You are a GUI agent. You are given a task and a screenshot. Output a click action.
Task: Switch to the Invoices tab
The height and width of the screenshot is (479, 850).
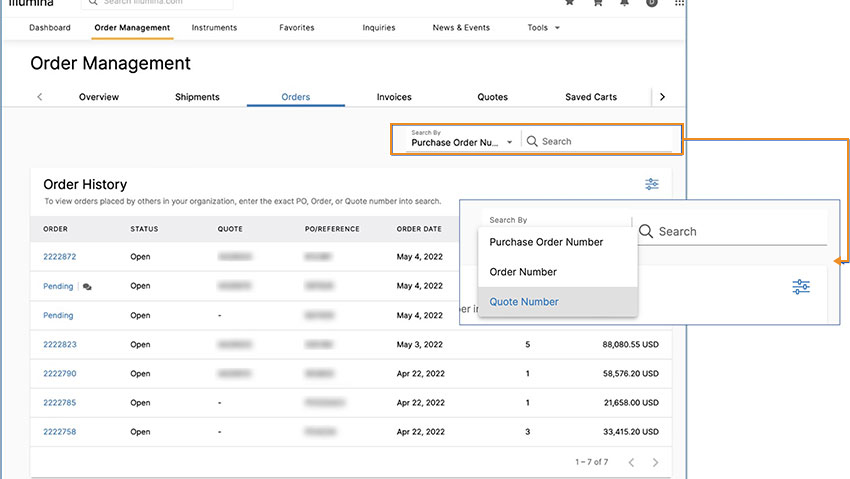tap(394, 97)
